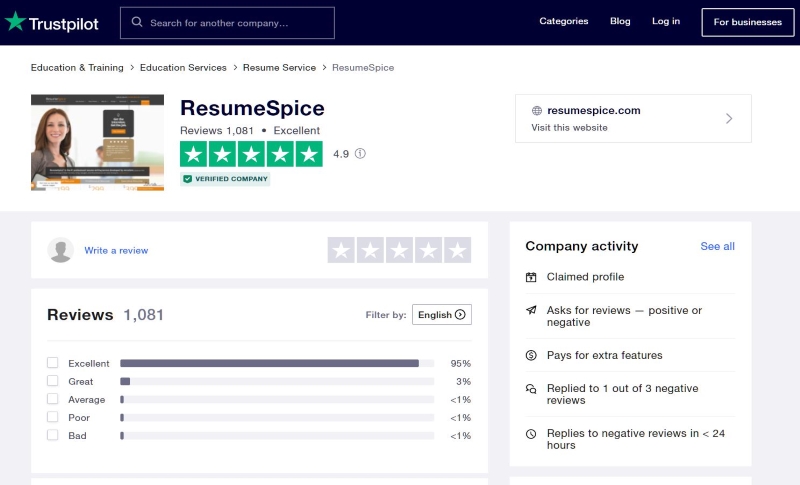The width and height of the screenshot is (800, 485).
Task: Check the Poor reviews filter
Action: (53, 417)
